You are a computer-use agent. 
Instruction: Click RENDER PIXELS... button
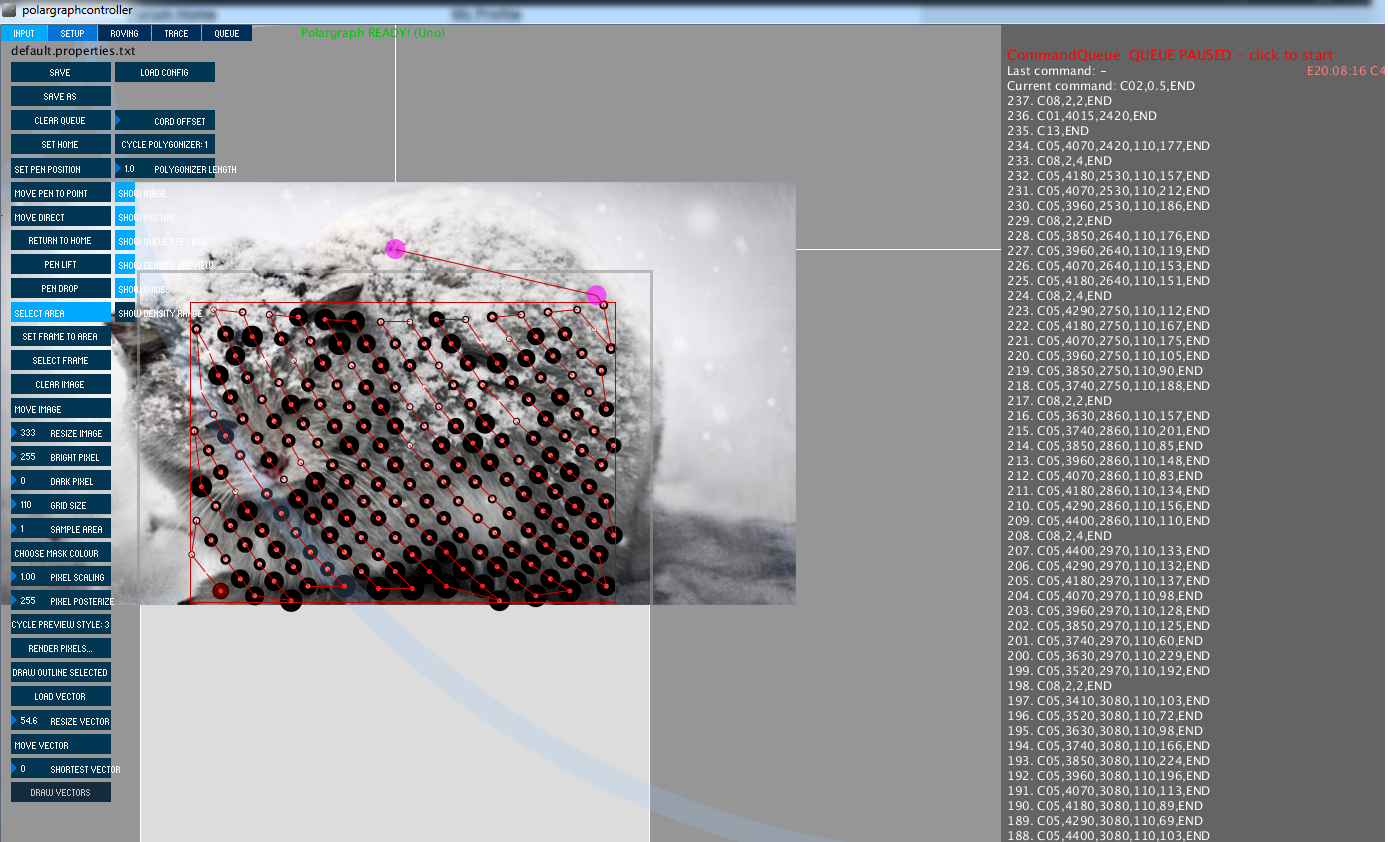pos(61,648)
